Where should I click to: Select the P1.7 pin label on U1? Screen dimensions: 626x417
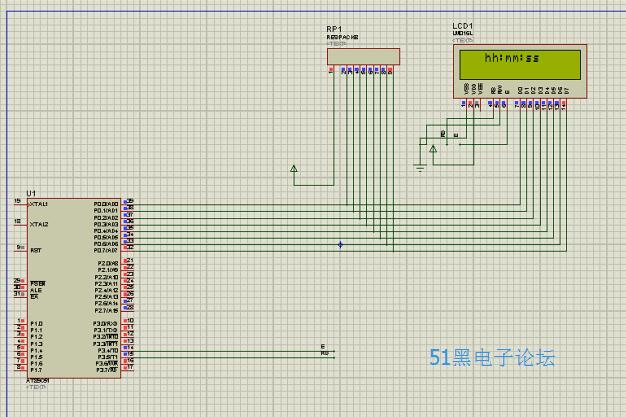(x=36, y=370)
